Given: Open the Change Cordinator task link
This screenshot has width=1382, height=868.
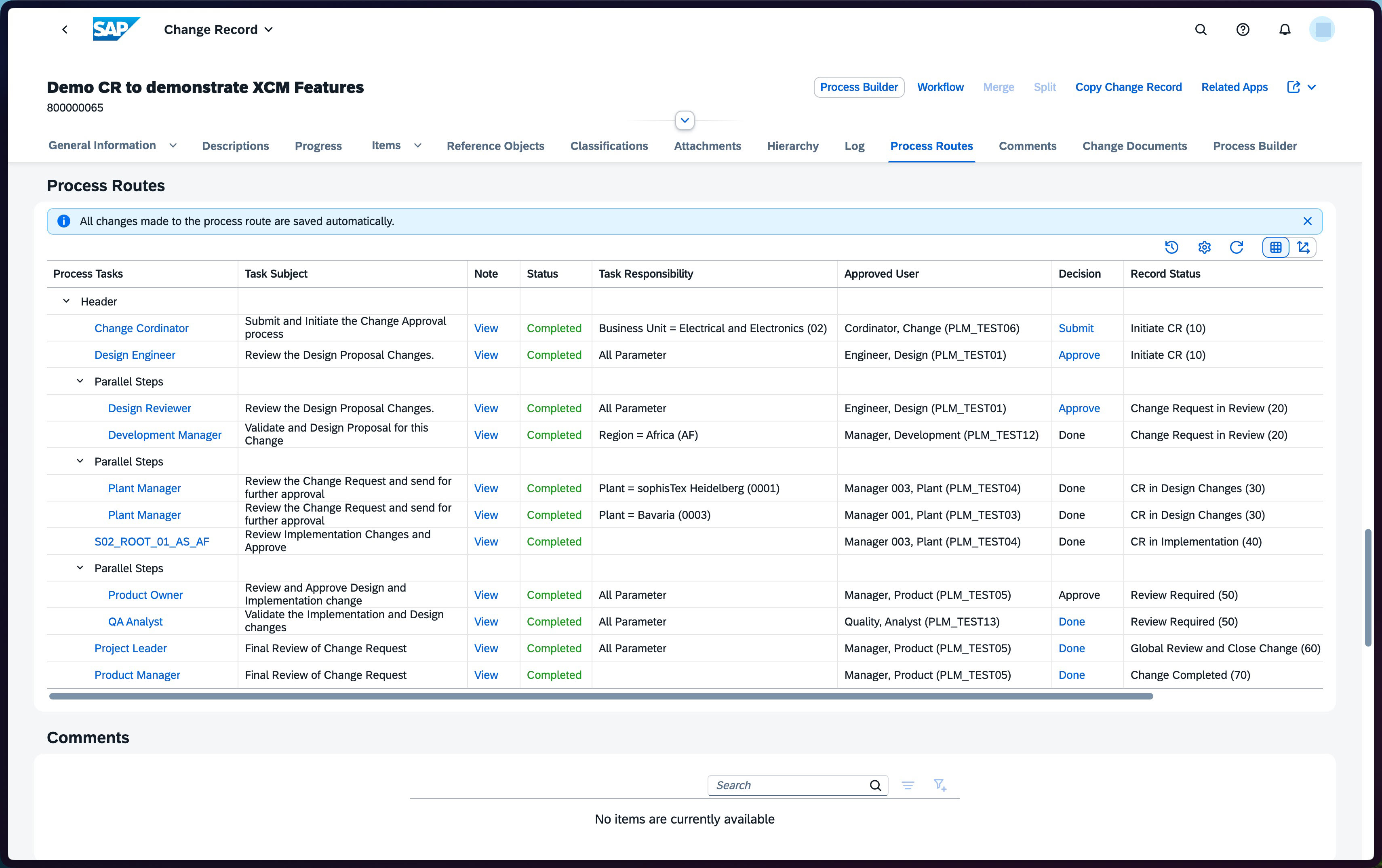Looking at the screenshot, I should coord(141,329).
